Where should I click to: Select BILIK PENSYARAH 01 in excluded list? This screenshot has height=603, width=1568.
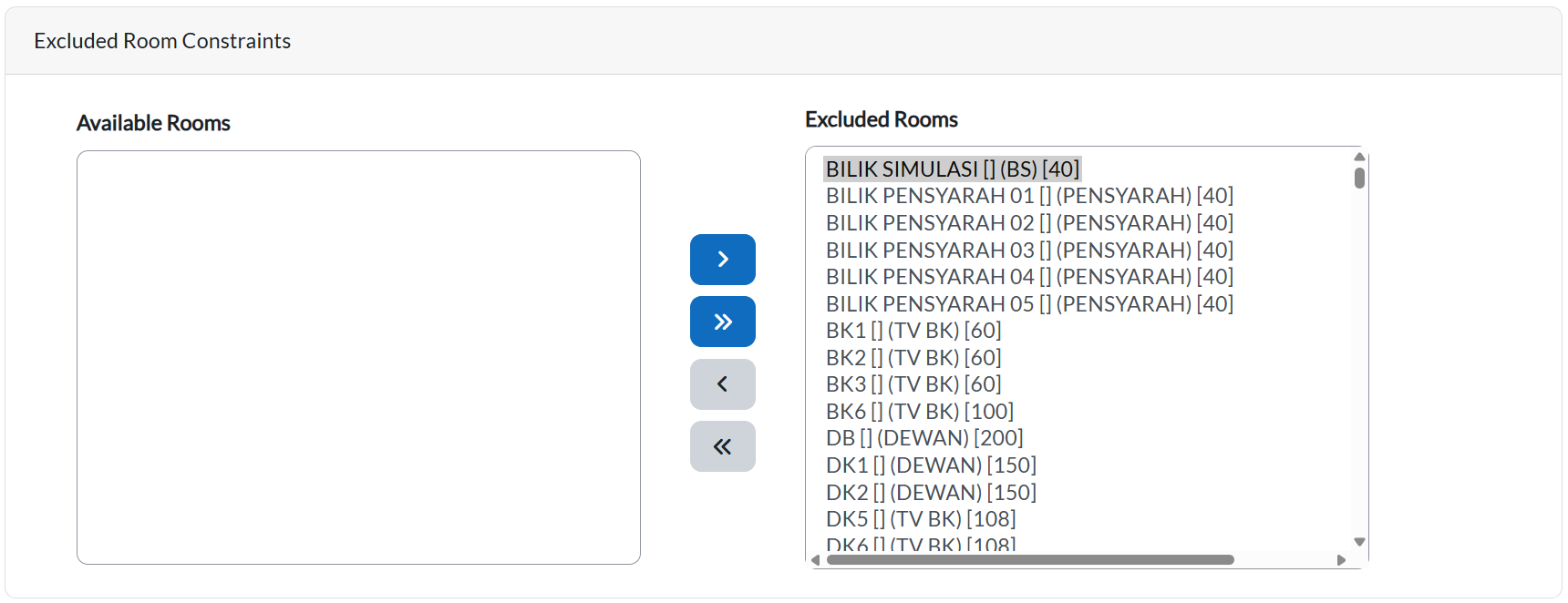coord(1028,196)
